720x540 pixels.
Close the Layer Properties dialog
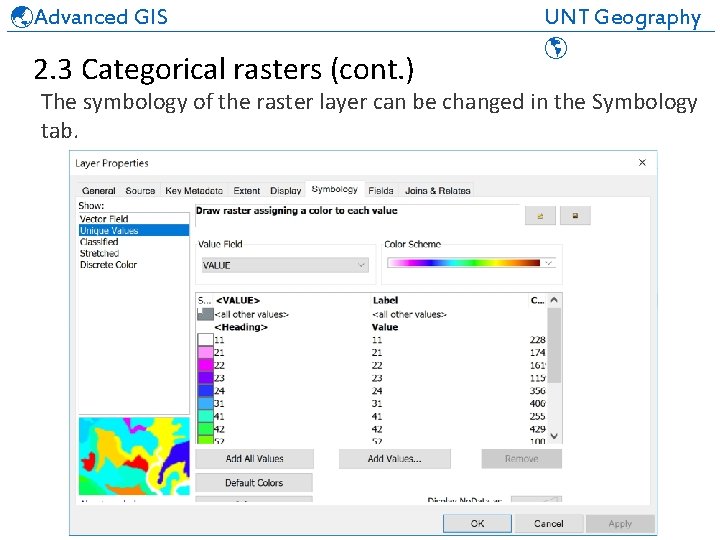point(642,163)
